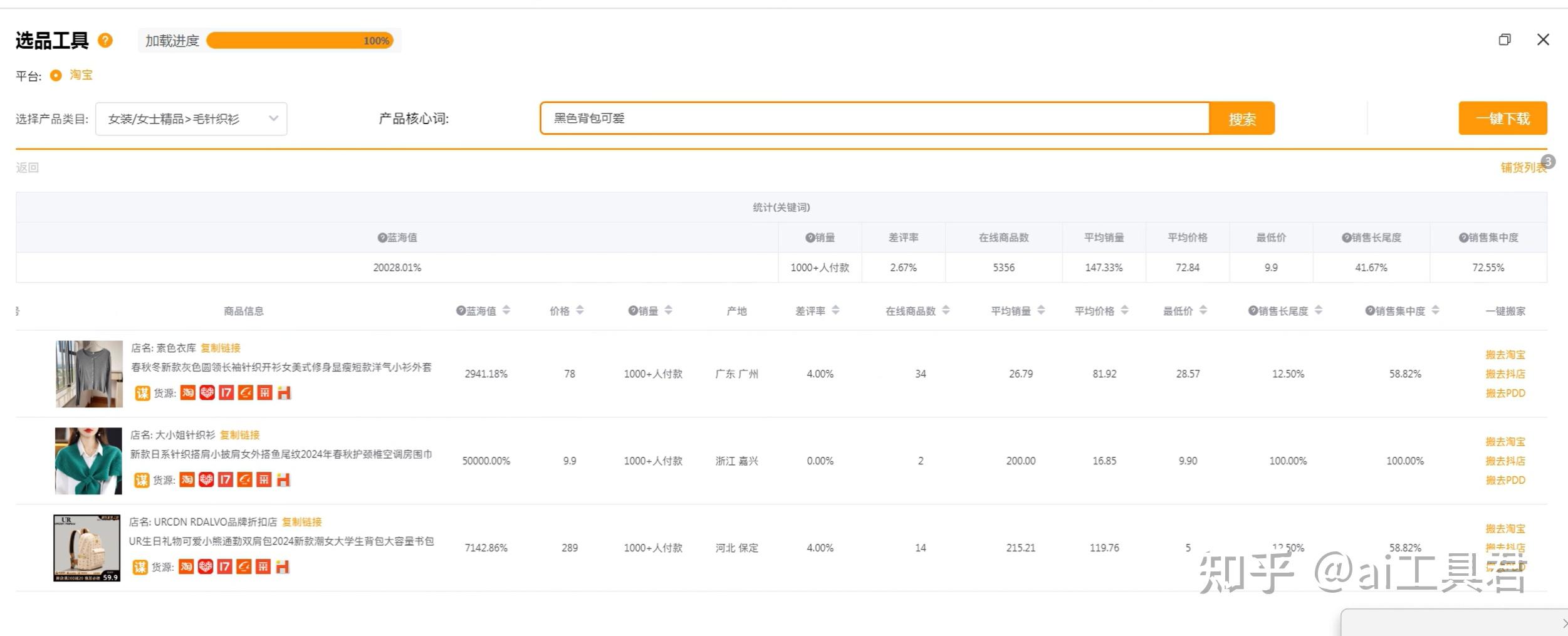Click the orange 谋 icon in 大小姐针织衫 row
The width and height of the screenshot is (1568, 636).
pos(142,480)
